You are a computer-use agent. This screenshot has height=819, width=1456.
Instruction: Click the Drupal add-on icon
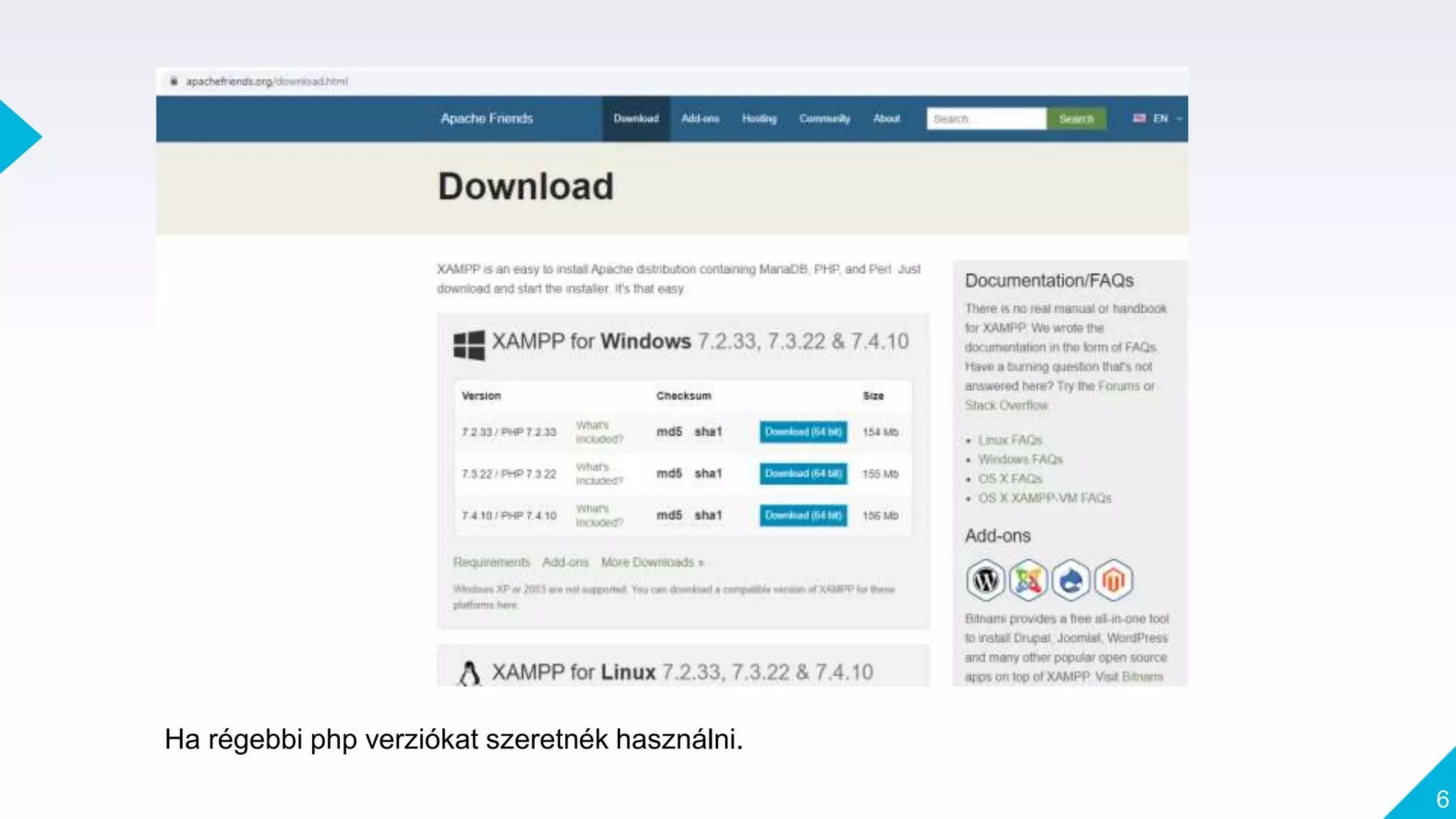click(1071, 581)
